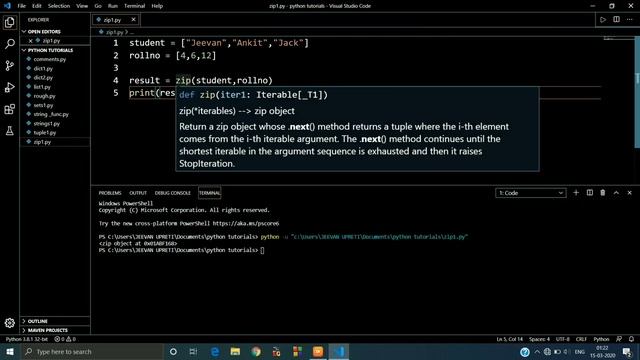The height and width of the screenshot is (360, 640).
Task: Click the Windows search box on taskbar
Action: click(92, 351)
